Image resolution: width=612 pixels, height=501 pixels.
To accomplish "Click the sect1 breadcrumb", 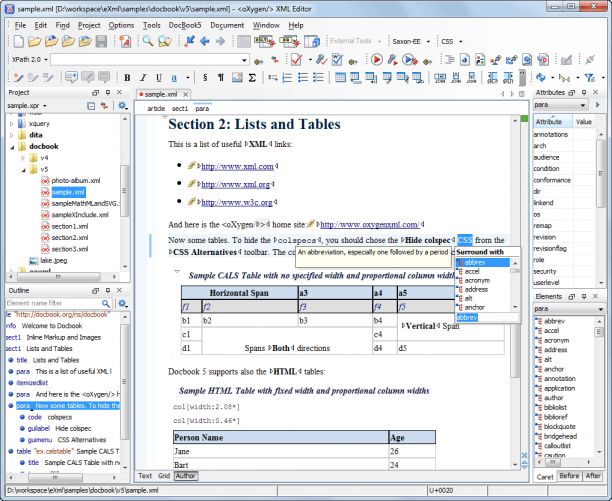I will (x=180, y=108).
